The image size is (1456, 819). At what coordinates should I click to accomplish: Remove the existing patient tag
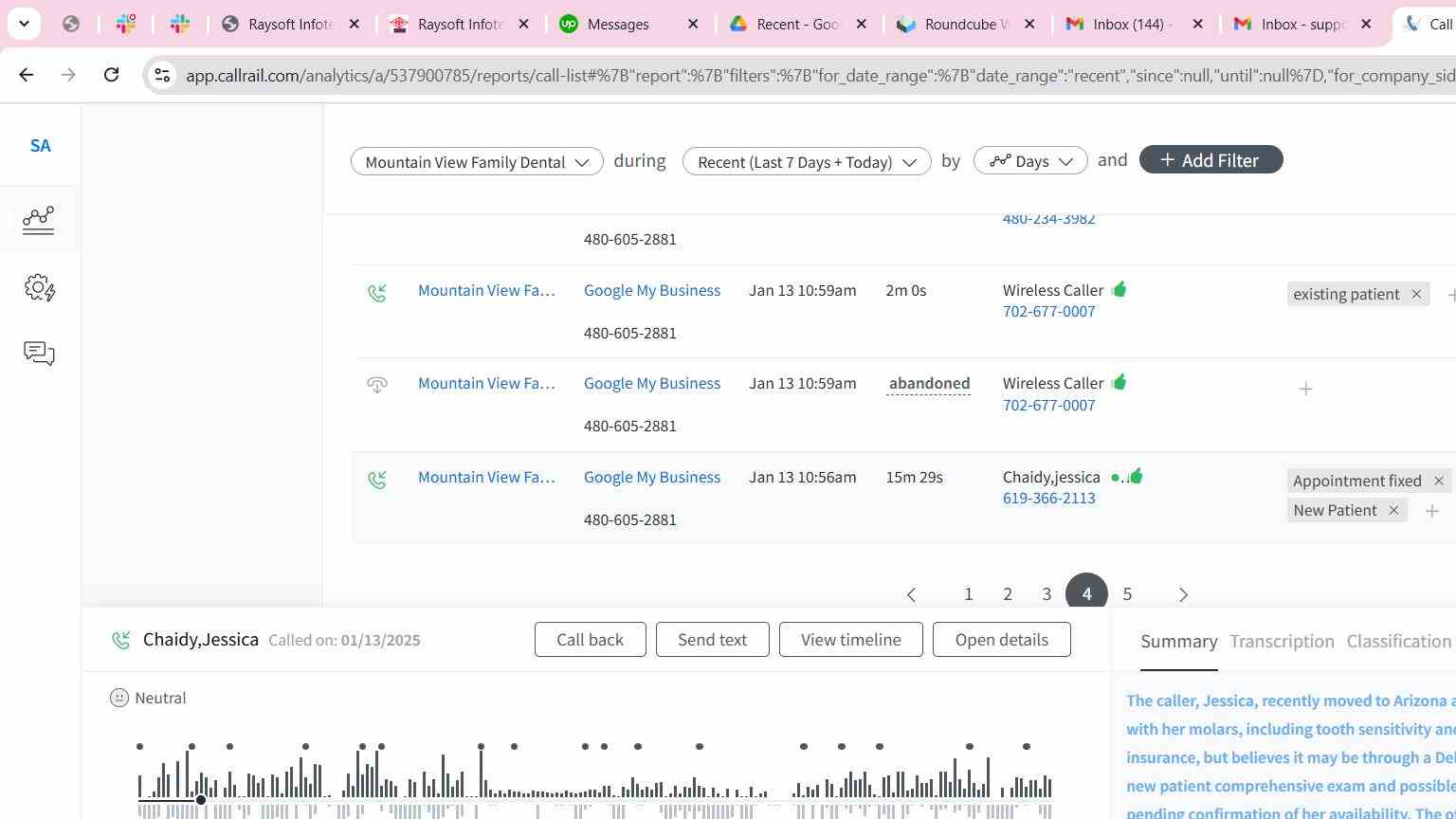point(1416,294)
